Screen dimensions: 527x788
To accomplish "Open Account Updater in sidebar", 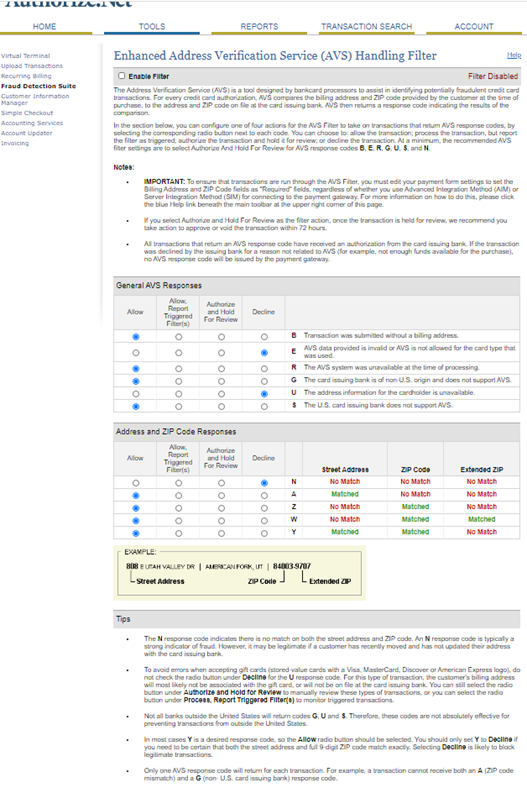I will pyautogui.click(x=27, y=133).
